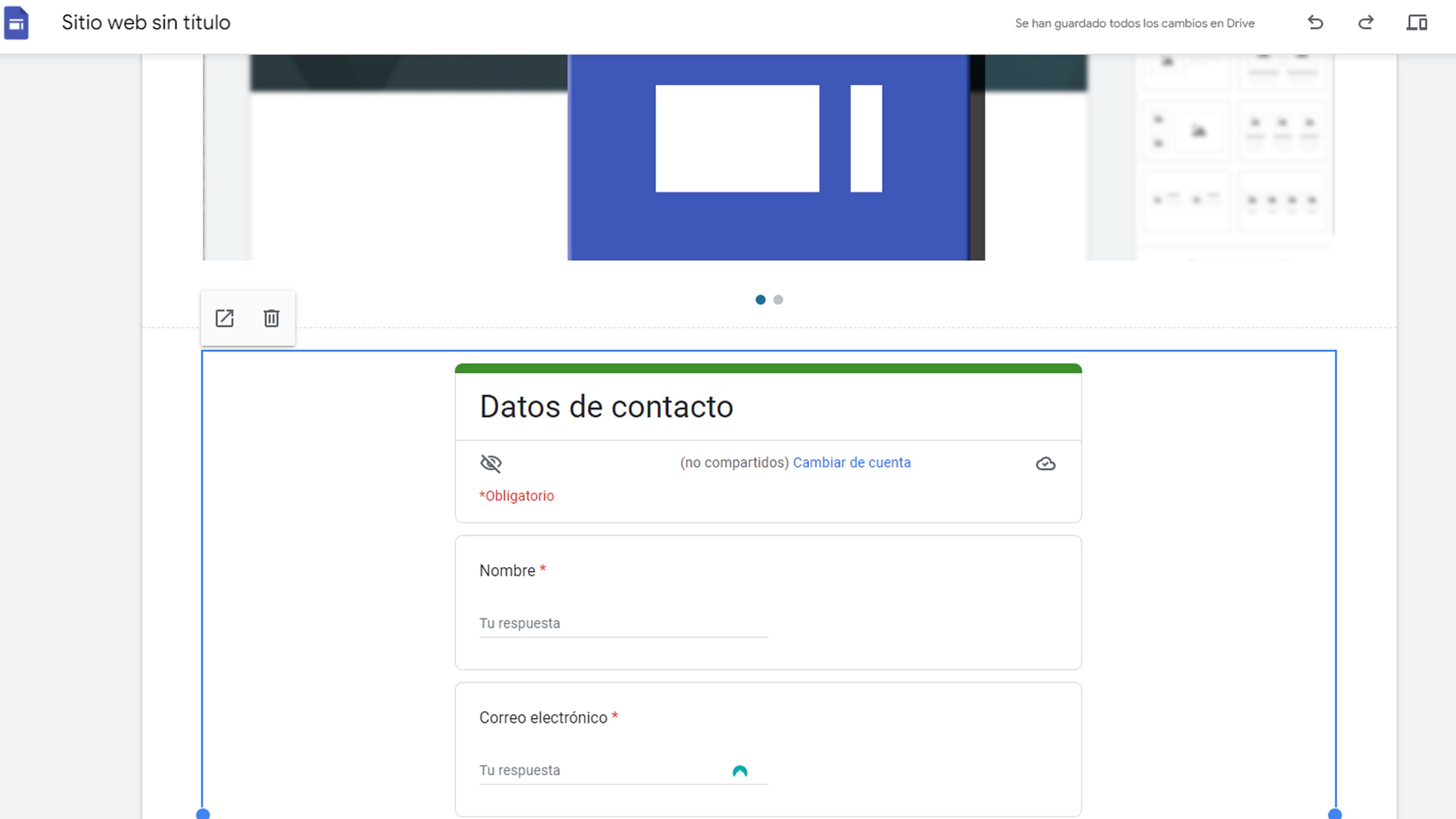
Task: Select the second carousel dot
Action: (x=778, y=300)
